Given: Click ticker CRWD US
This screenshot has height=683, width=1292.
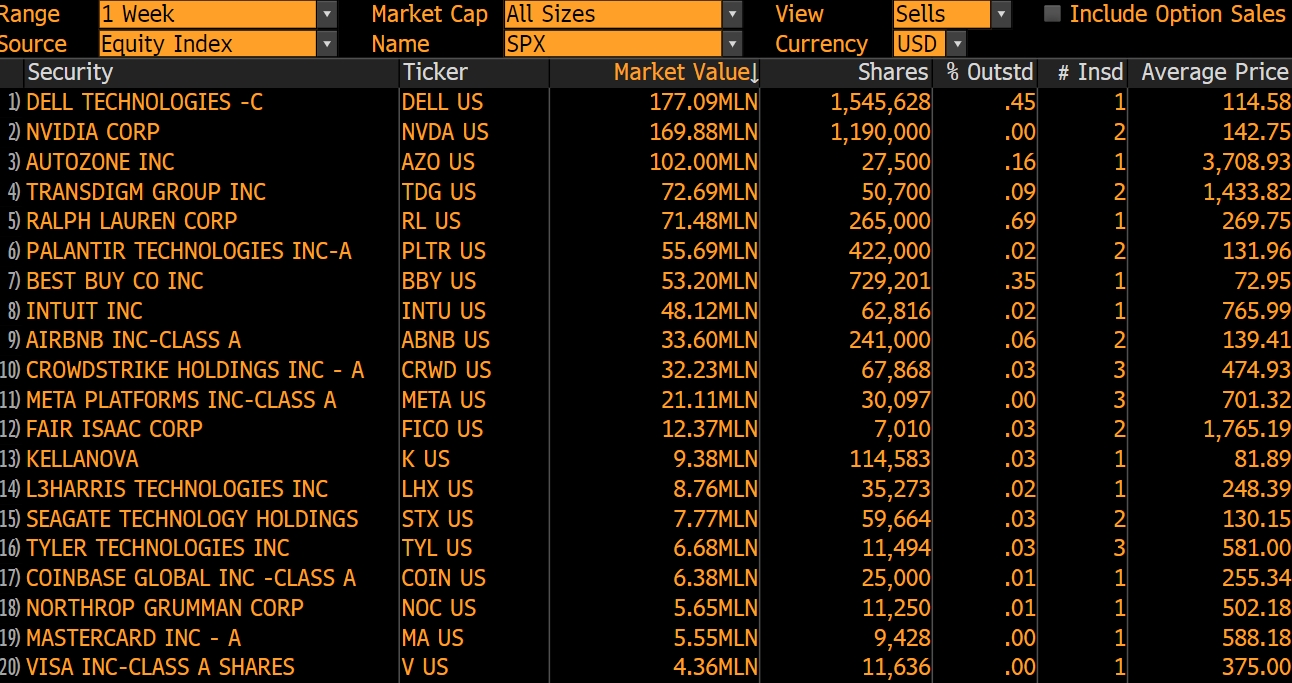Looking at the screenshot, I should 446,370.
